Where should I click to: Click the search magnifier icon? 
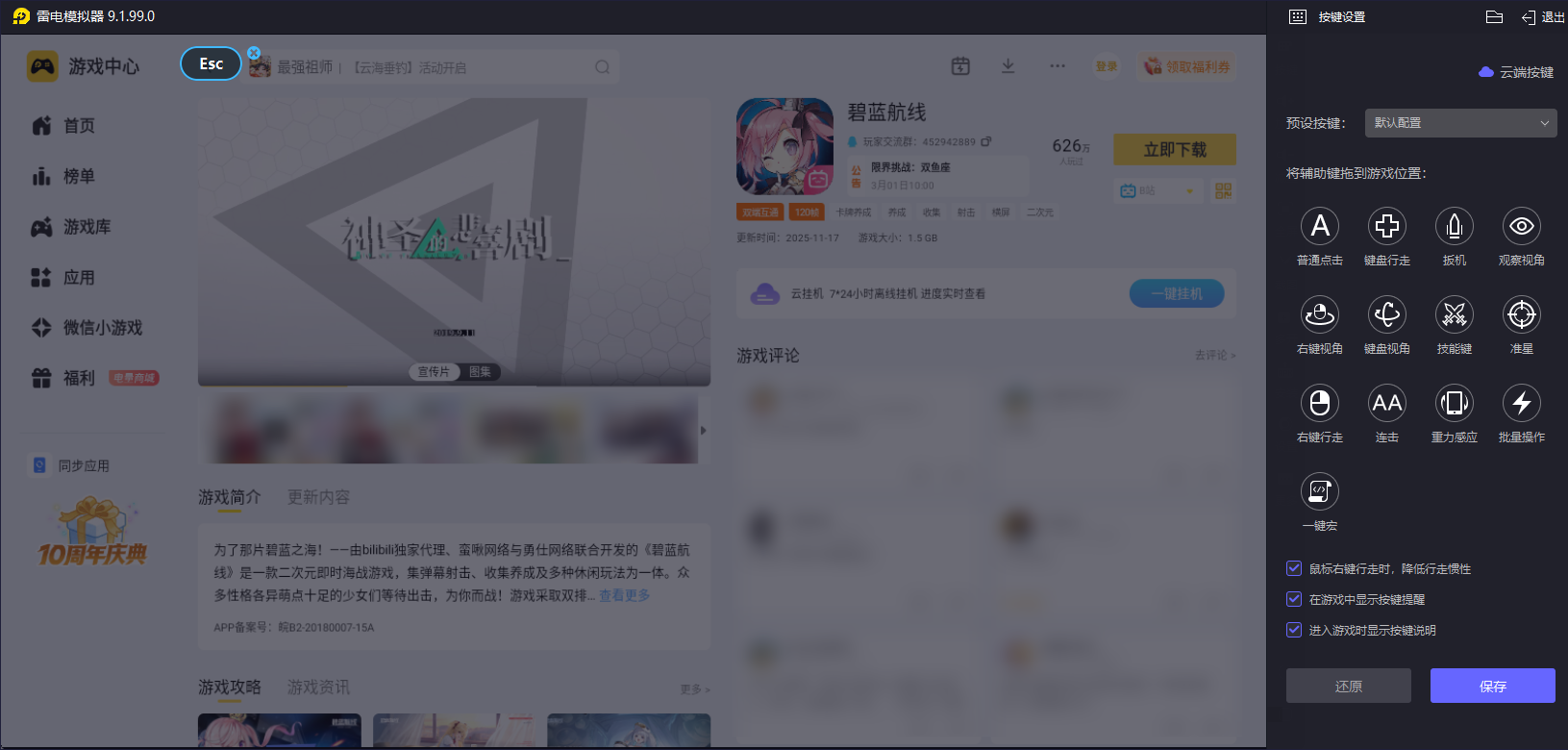pos(603,67)
